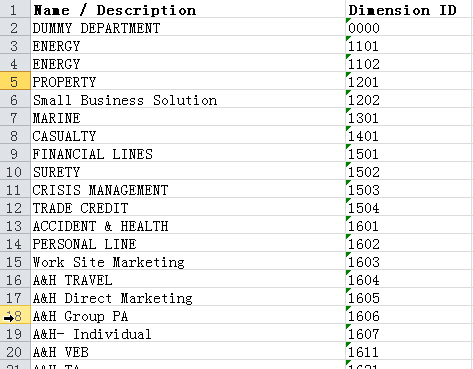The image size is (473, 369).
Task: Select row header 5
Action: point(15,82)
